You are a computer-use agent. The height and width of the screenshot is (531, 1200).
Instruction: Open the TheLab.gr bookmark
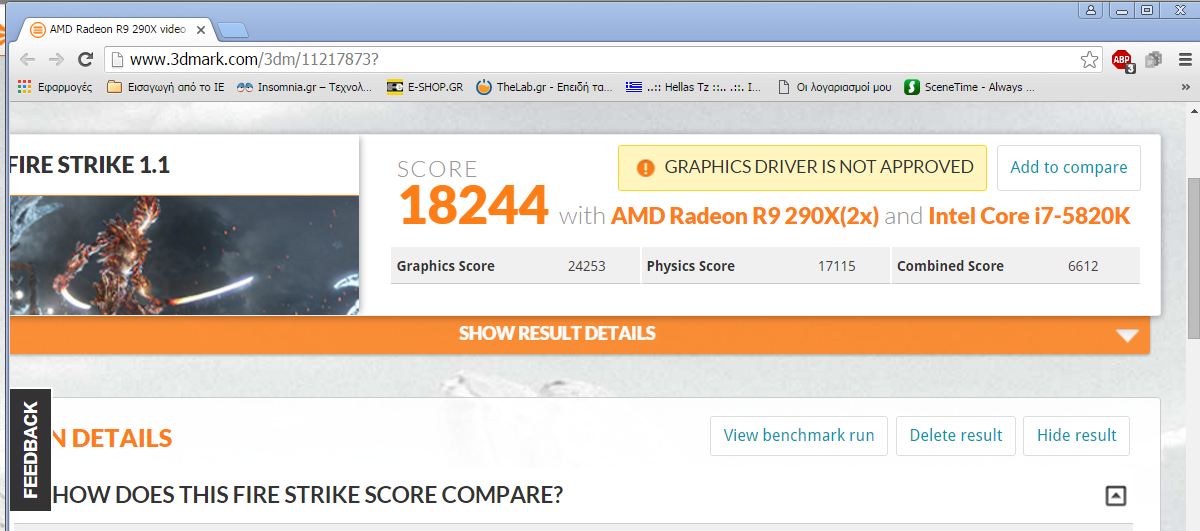pos(545,87)
